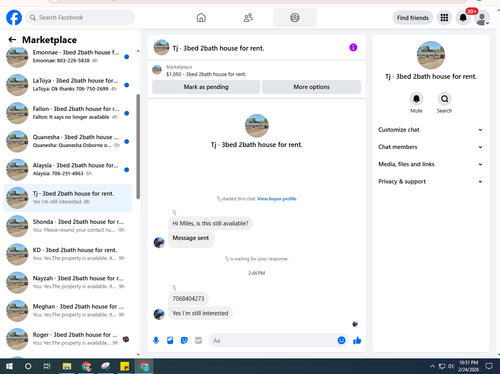Go back with the Marketplace arrow
The height and width of the screenshot is (374, 500).
(12, 40)
